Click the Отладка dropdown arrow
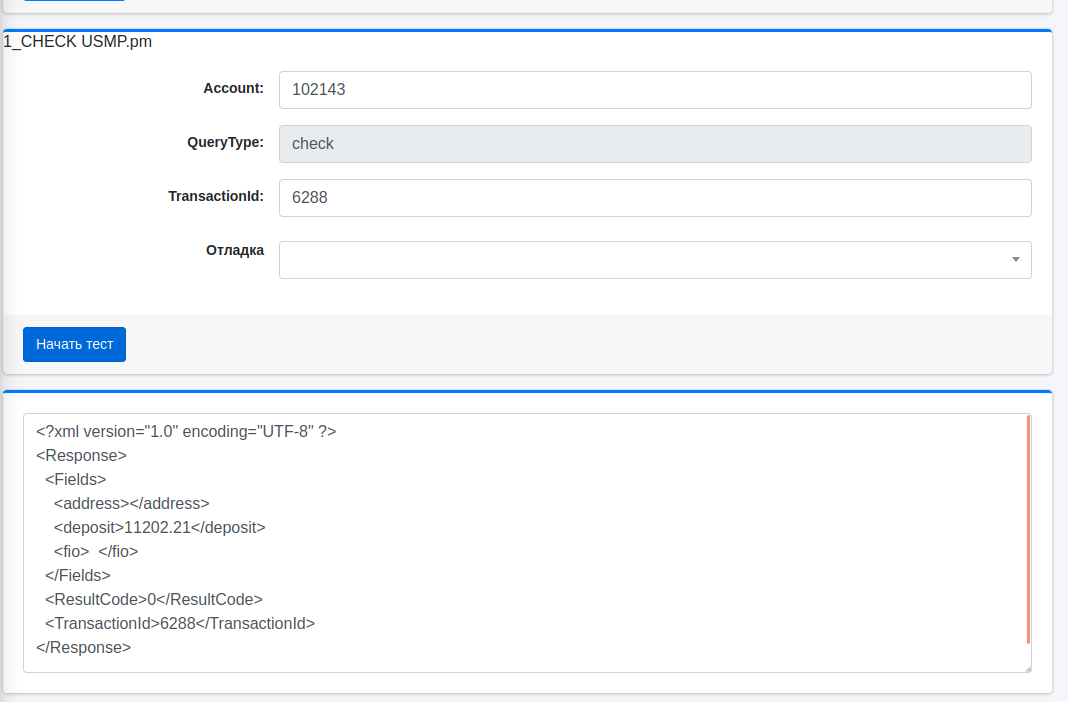Screen dimensions: 1068x702 (1015, 260)
